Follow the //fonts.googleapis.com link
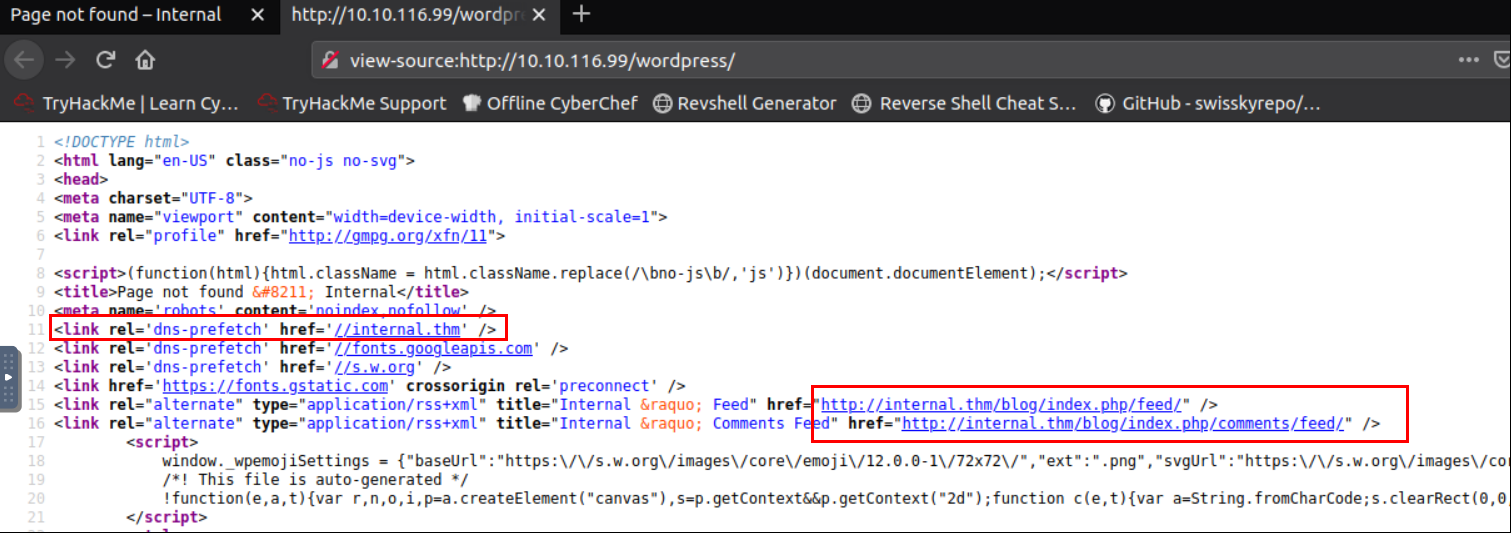1511x533 pixels. 432,348
